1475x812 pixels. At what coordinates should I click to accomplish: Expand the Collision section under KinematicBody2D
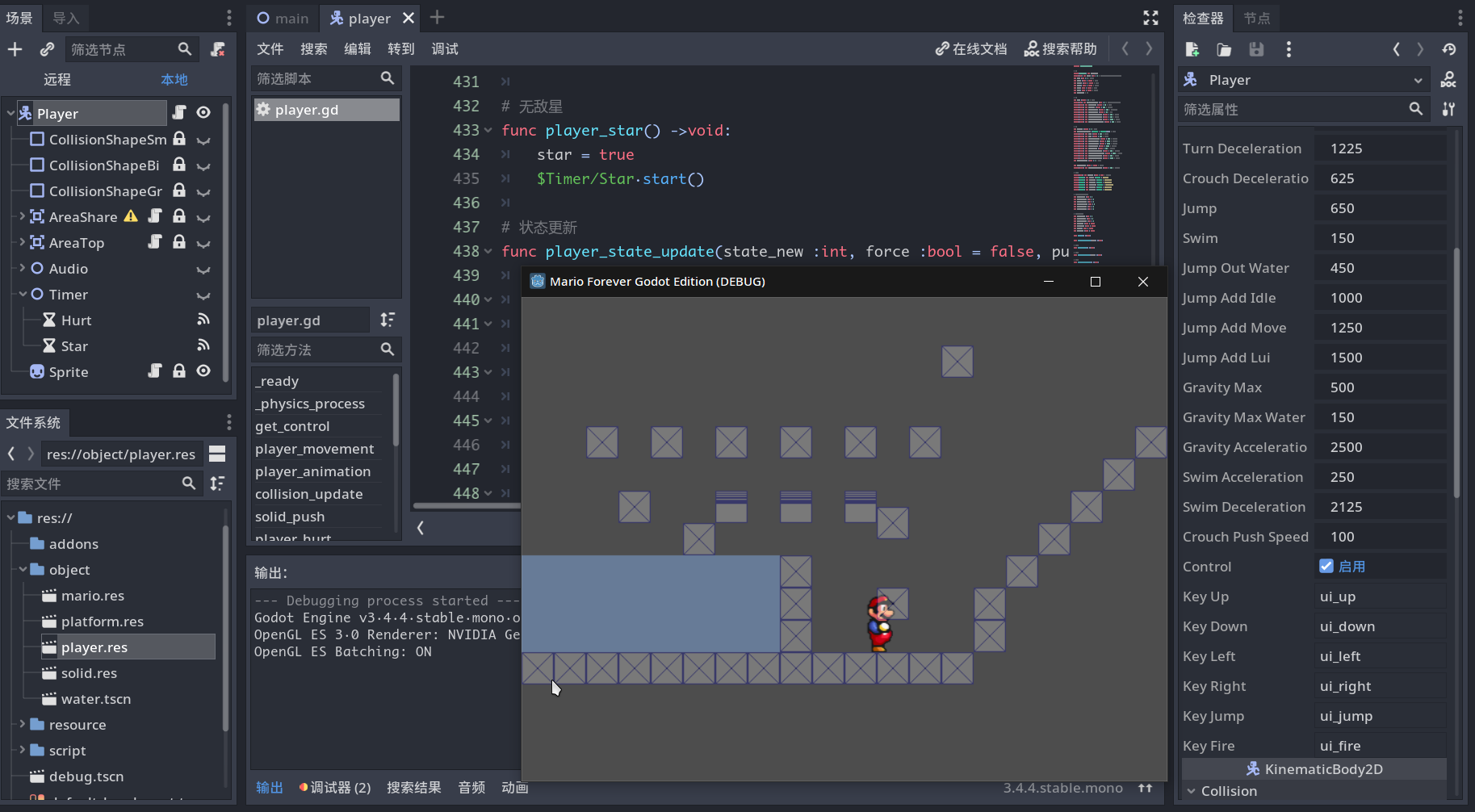1191,791
